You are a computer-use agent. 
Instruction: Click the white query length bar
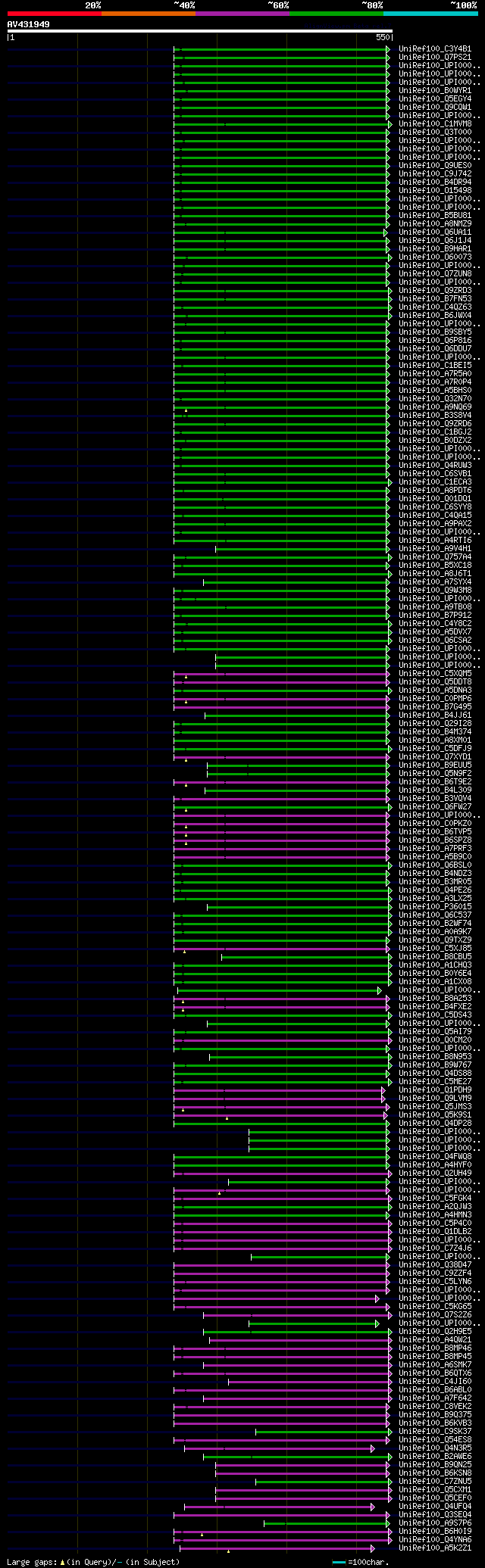pos(199,31)
